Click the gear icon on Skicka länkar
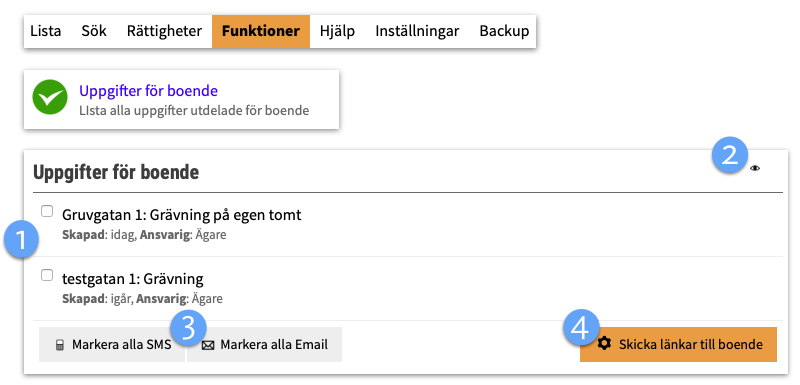This screenshot has width=800, height=385. click(604, 343)
